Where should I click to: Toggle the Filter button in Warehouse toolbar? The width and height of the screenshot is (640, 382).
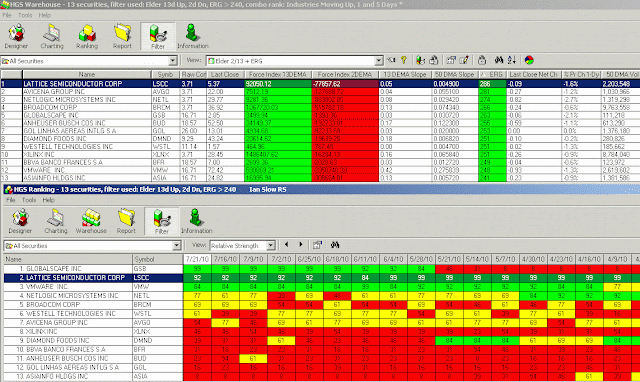[x=158, y=36]
